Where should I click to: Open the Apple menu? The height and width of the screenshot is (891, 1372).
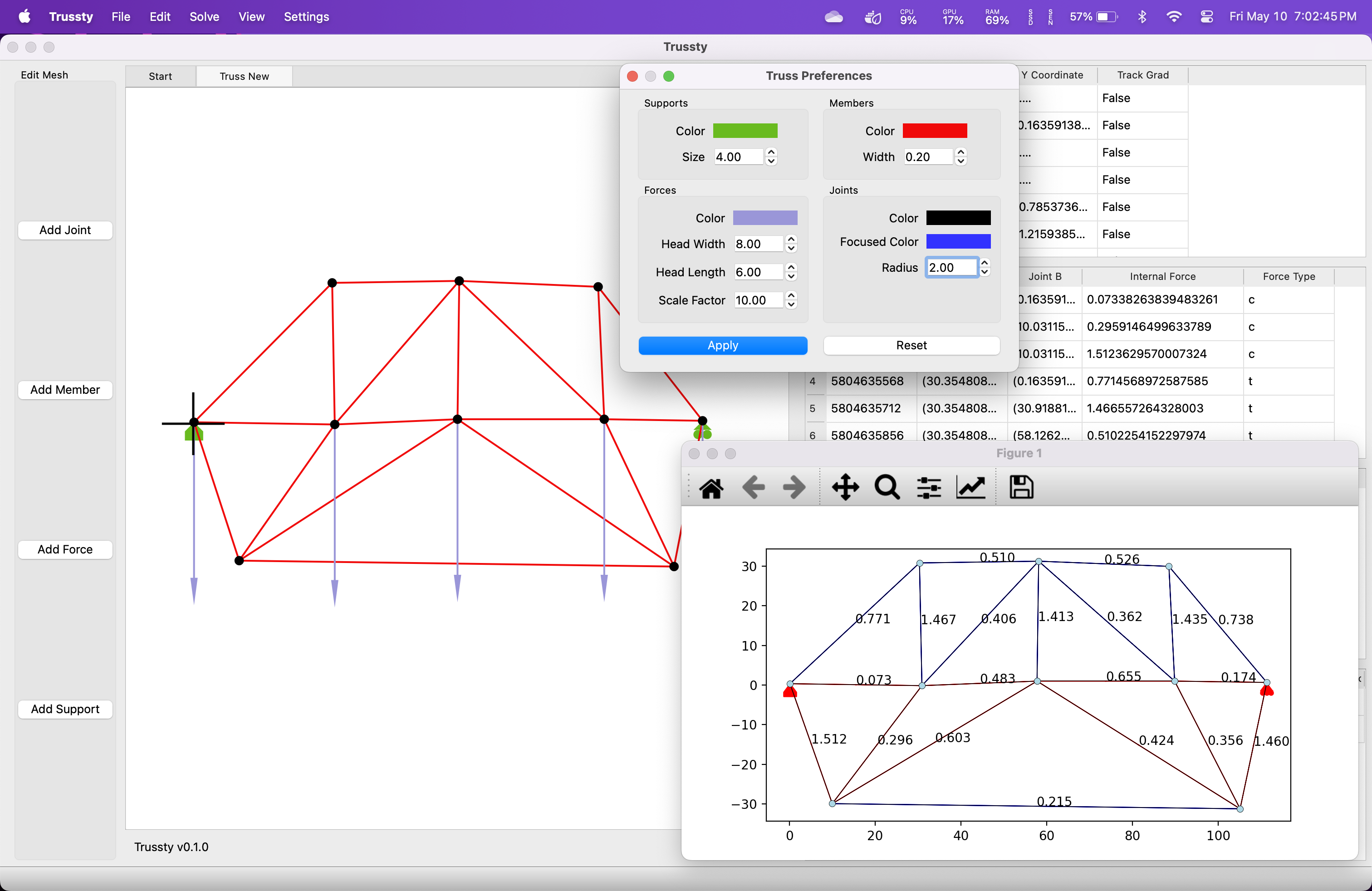click(x=24, y=16)
